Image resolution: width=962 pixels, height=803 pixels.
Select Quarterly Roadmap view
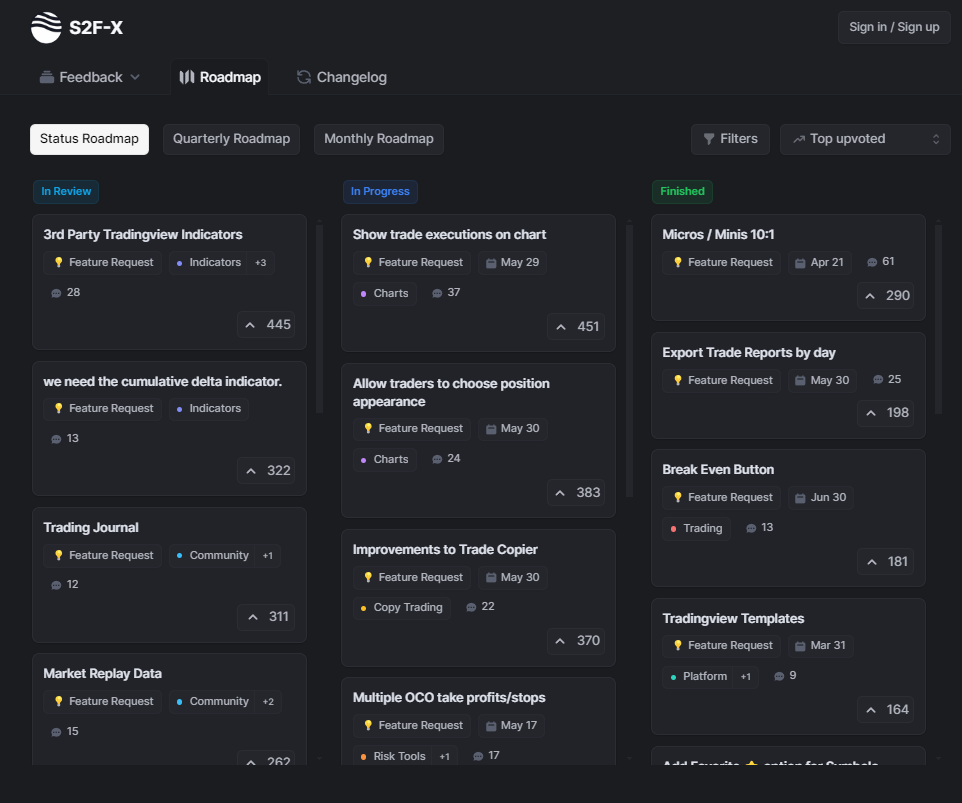pyautogui.click(x=231, y=139)
